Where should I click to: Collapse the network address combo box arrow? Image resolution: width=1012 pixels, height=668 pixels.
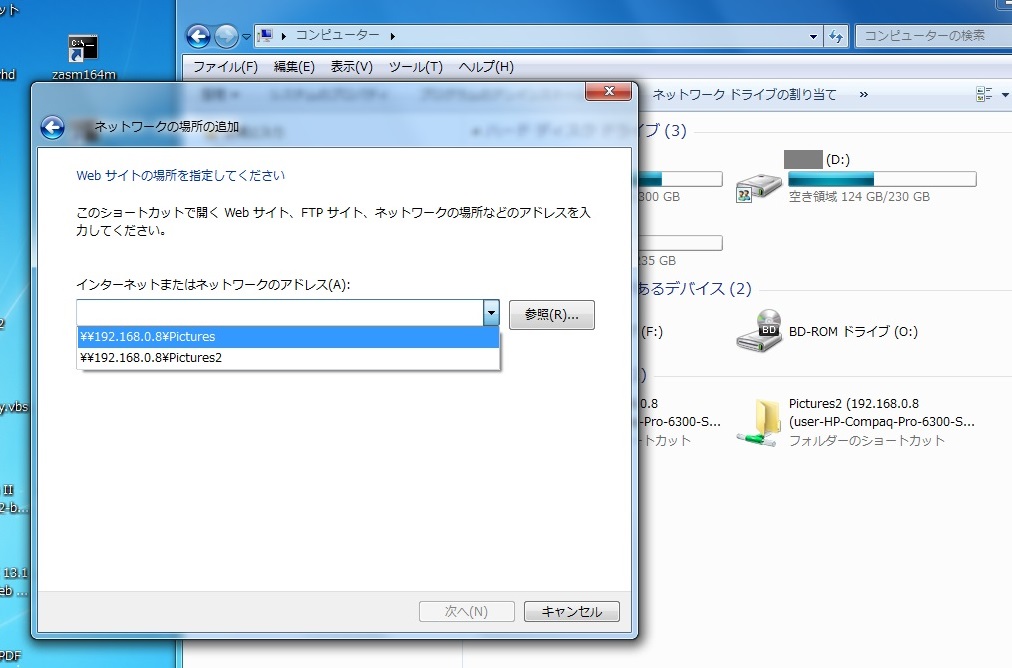coord(490,313)
